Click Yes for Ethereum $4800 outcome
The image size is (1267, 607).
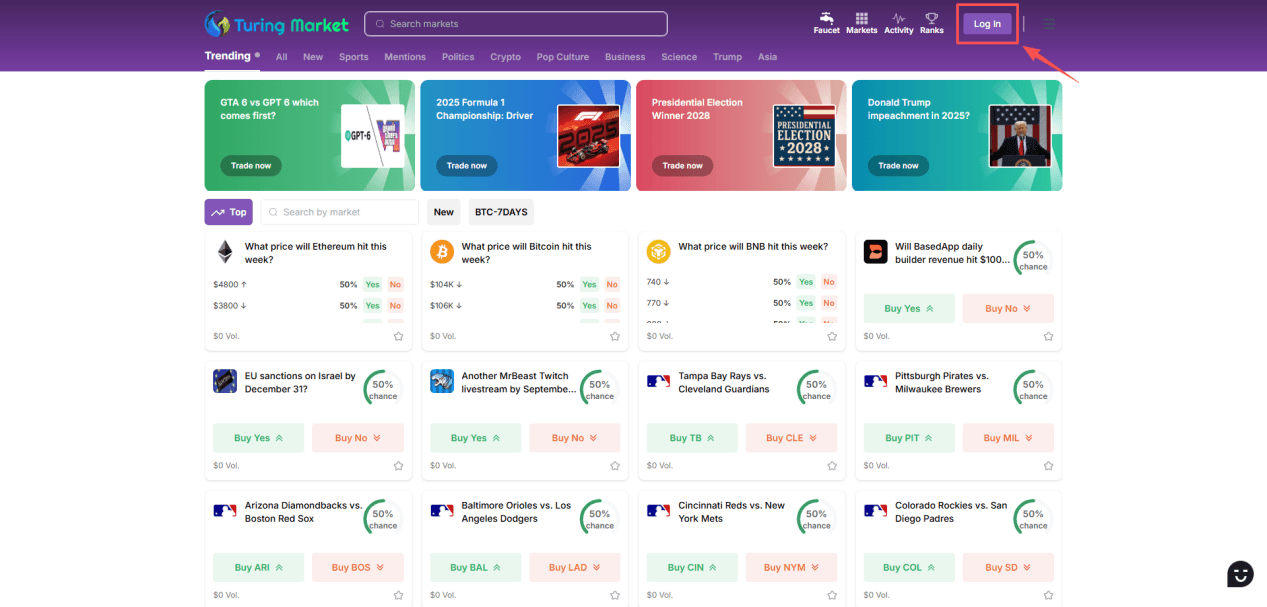372,284
